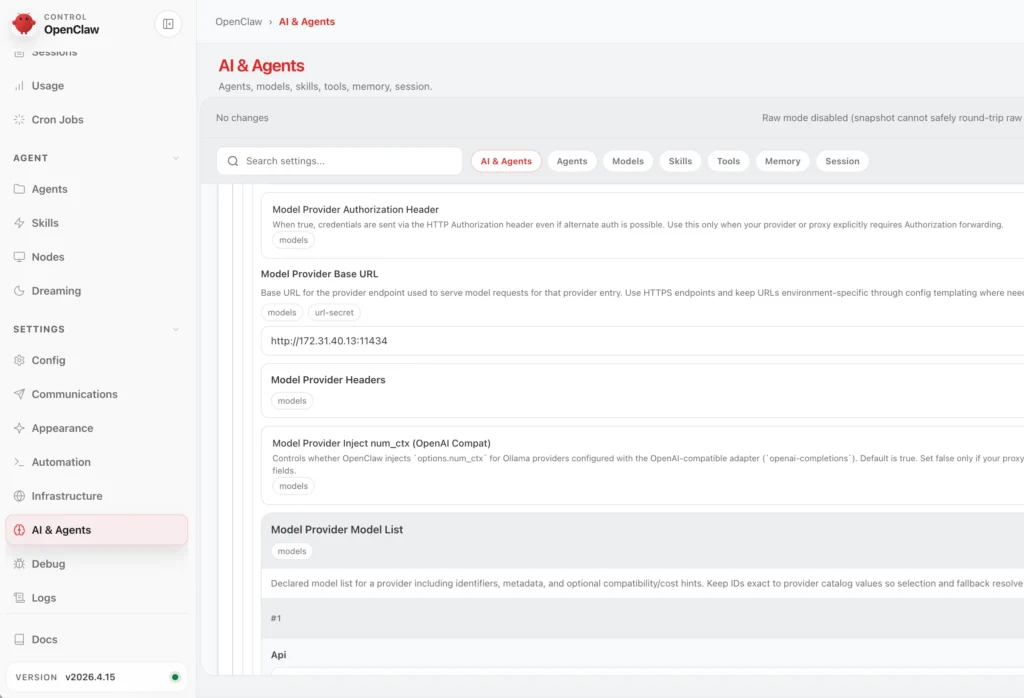Switch to the Skills filter tab
This screenshot has height=698, width=1024.
pos(680,161)
